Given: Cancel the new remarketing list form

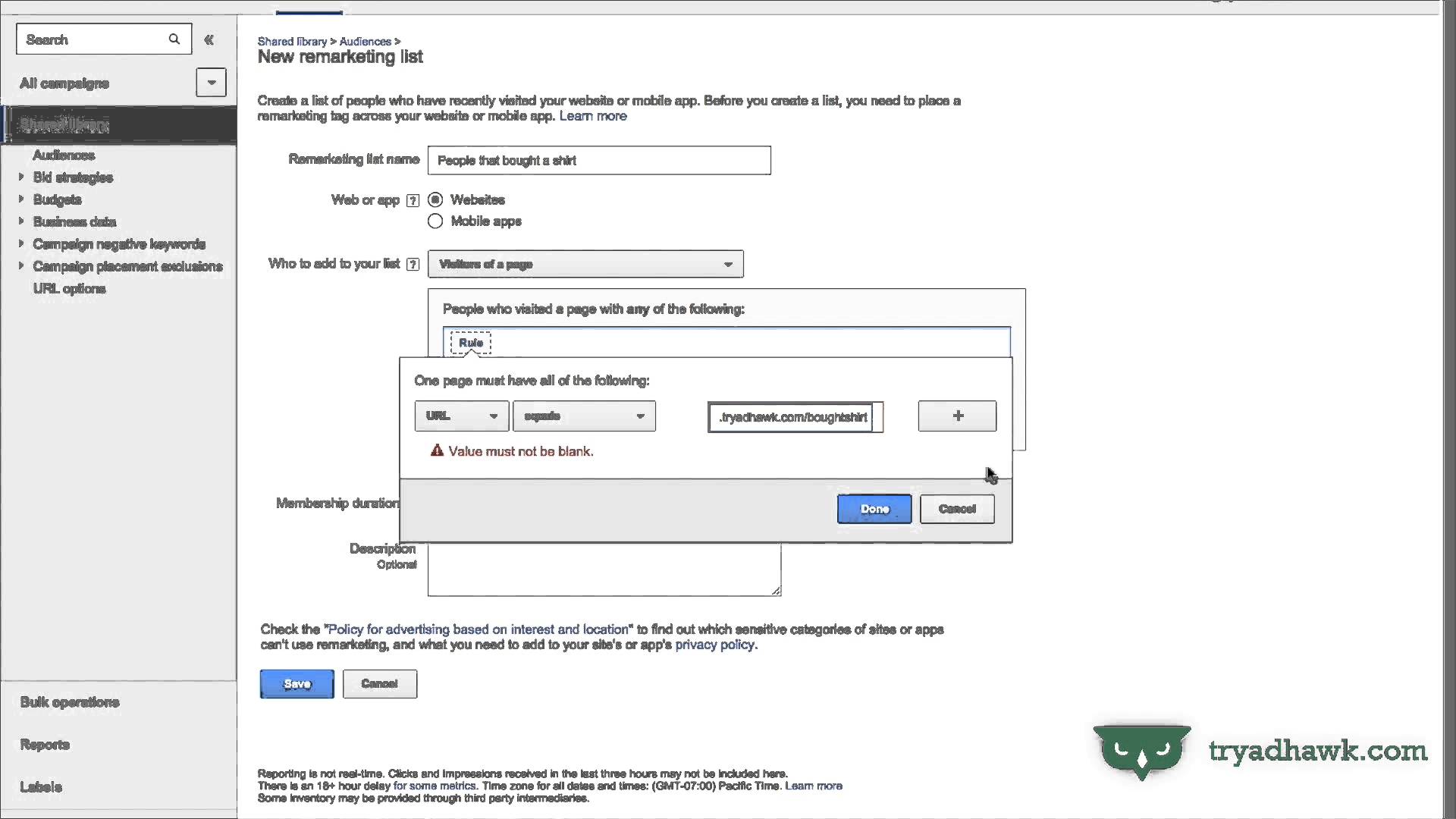Looking at the screenshot, I should pos(379,684).
